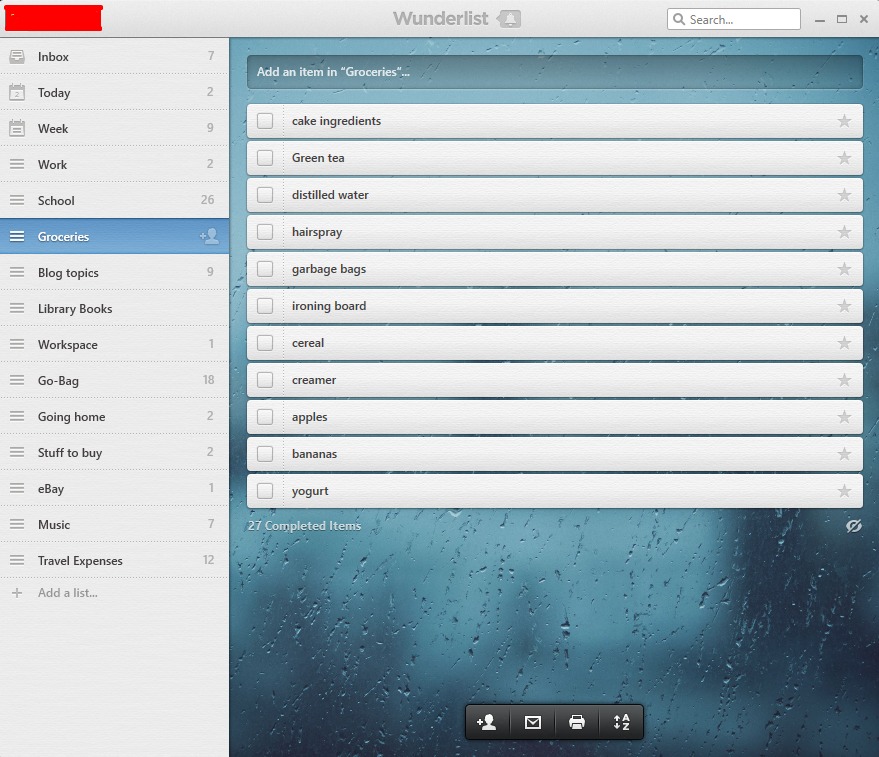Open the garbage bags task
The width and height of the screenshot is (879, 757).
coord(329,269)
